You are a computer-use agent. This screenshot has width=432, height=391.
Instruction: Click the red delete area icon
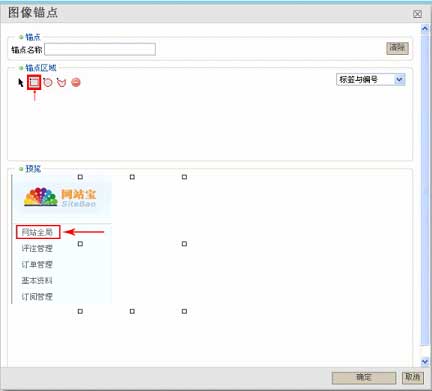[x=76, y=82]
